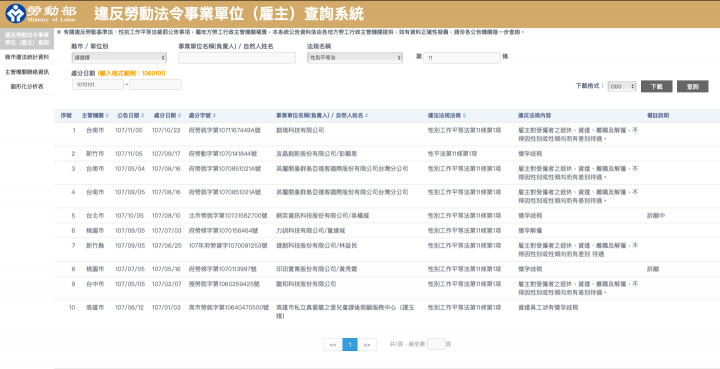Sort by 違法法規法條 column header
The image size is (720, 369).
tap(448, 116)
